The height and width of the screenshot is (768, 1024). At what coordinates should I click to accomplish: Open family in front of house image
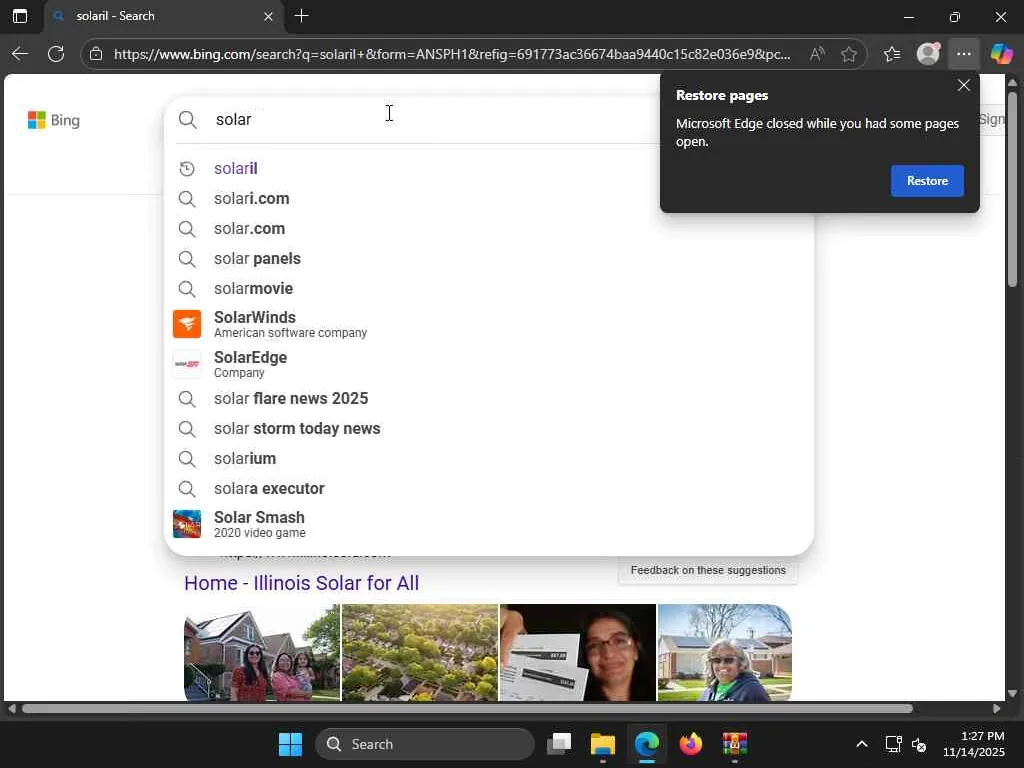[x=262, y=652]
